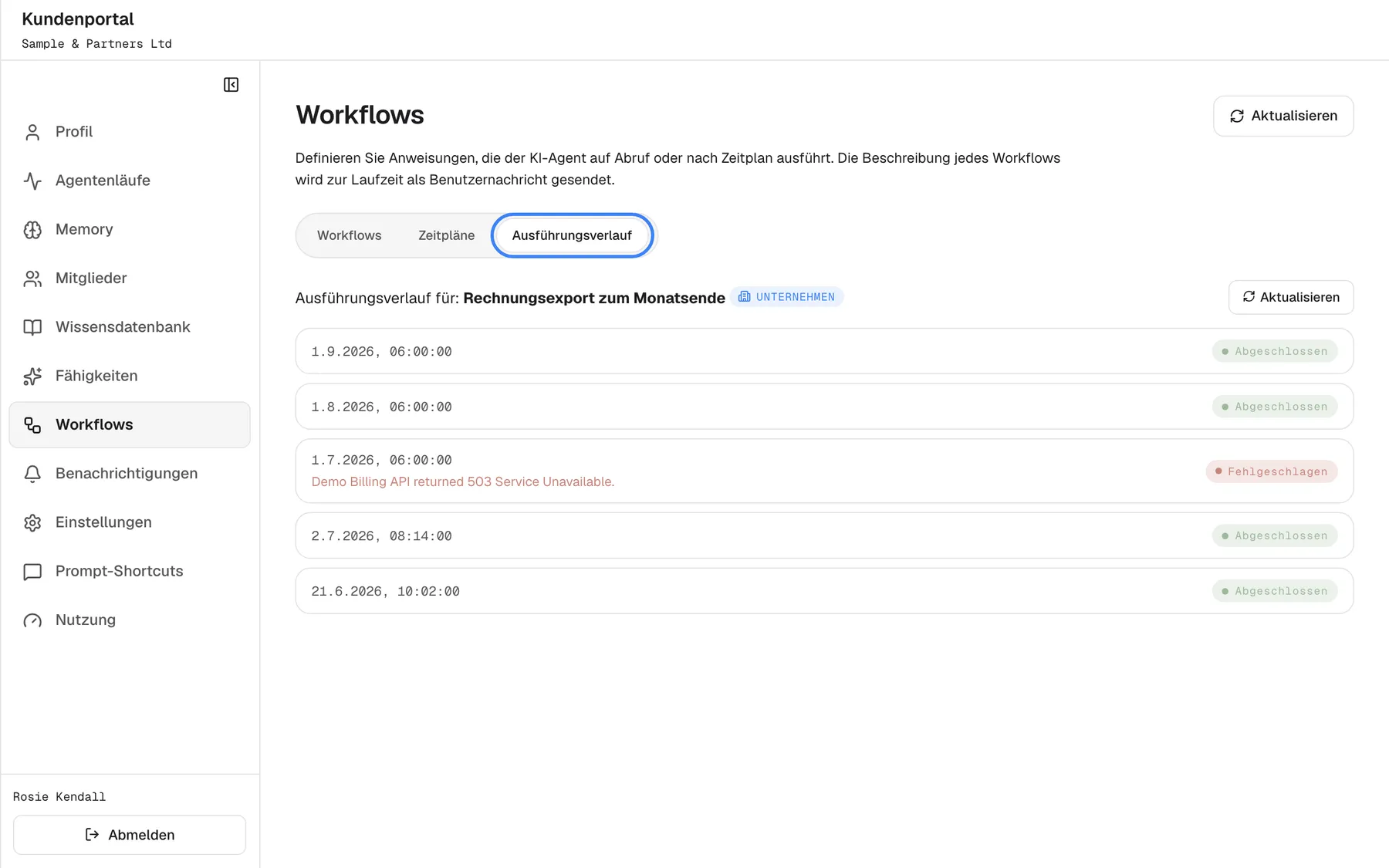
Task: Open the run from 21.6.2026, 10:02:00
Action: [824, 591]
